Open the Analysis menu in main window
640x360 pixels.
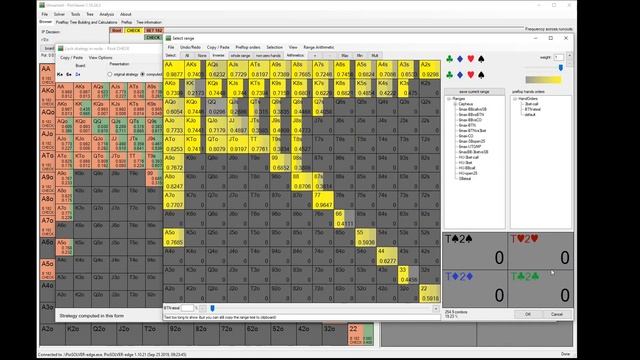click(107, 14)
